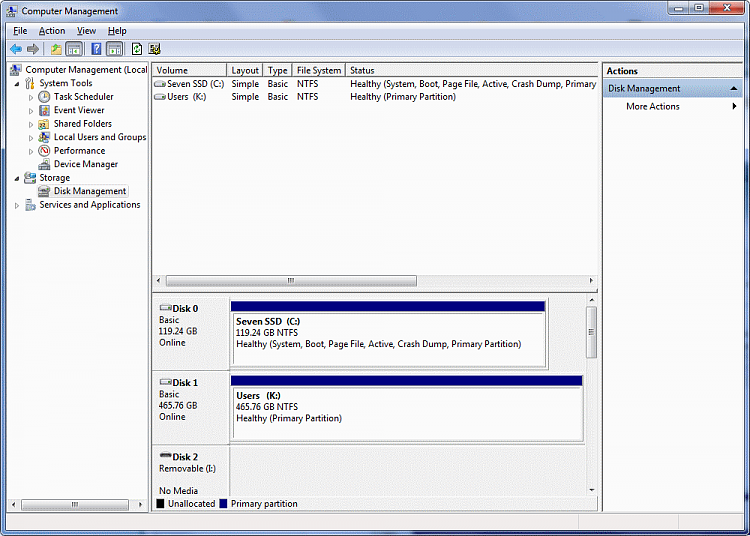Click the disk settings toolbar icon

pyautogui.click(x=154, y=49)
